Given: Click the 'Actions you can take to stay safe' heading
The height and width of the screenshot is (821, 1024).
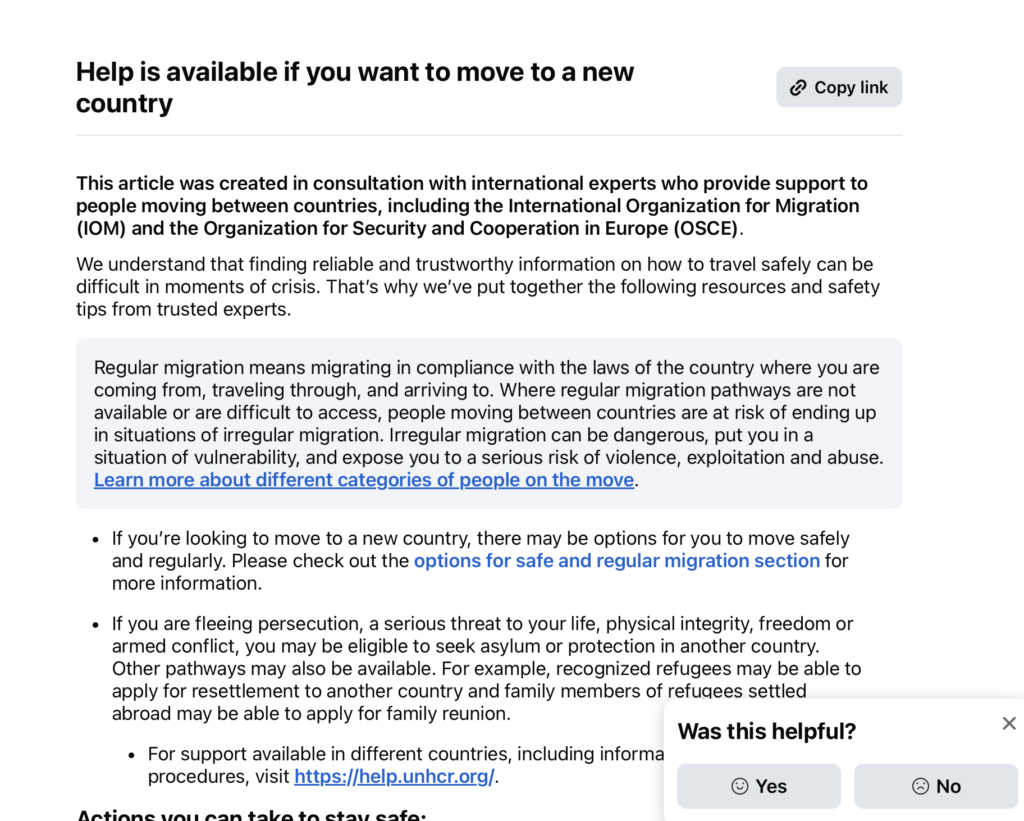Looking at the screenshot, I should [x=251, y=813].
